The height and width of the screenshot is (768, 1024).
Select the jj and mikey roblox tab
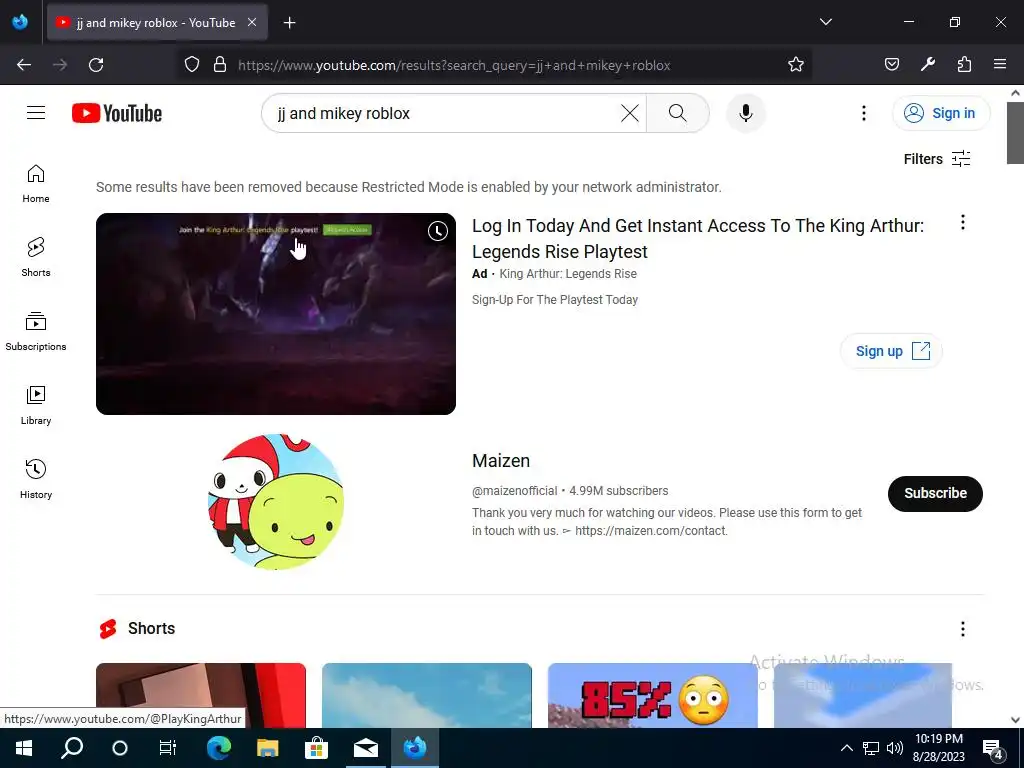pos(157,22)
